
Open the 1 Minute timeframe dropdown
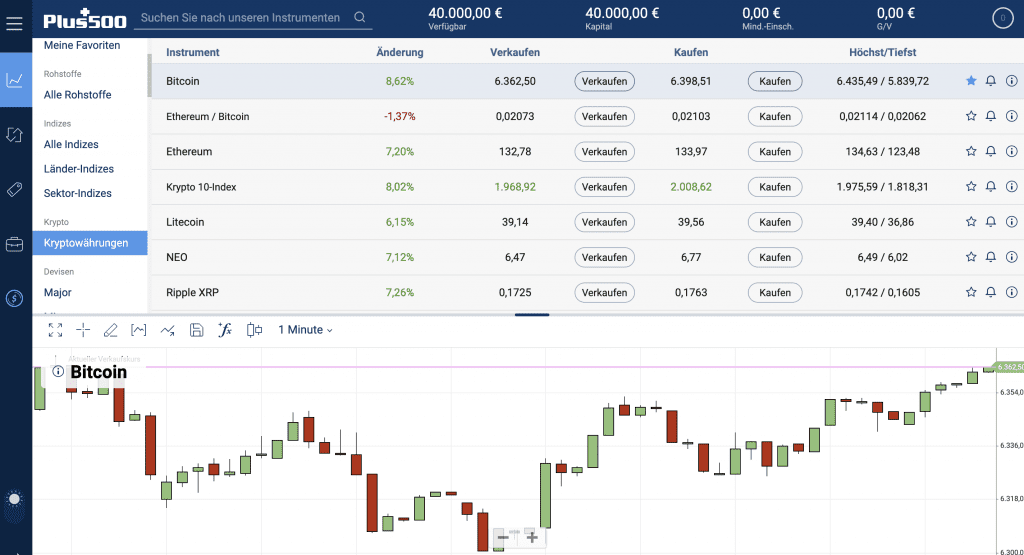[x=305, y=330]
